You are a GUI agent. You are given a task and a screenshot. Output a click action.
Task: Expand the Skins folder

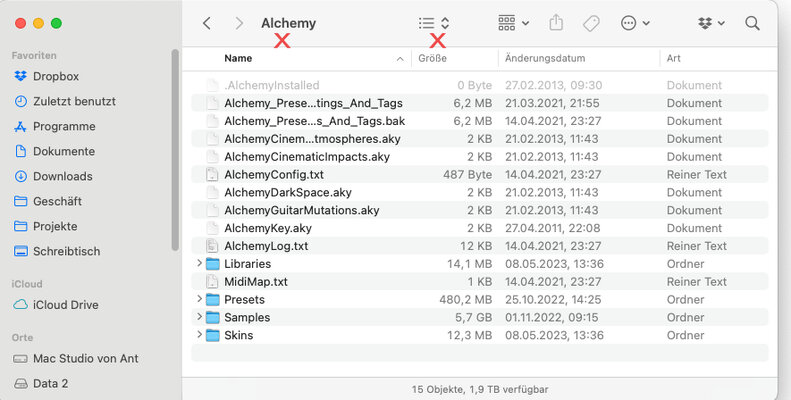pos(199,335)
